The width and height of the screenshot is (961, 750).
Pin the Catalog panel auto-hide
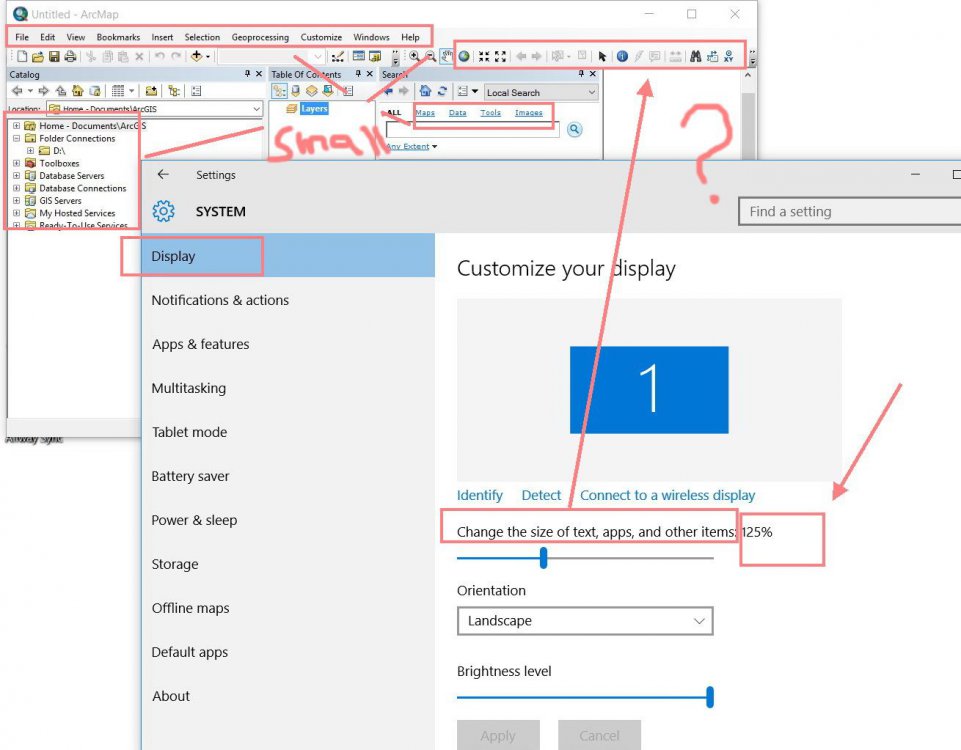[x=248, y=74]
